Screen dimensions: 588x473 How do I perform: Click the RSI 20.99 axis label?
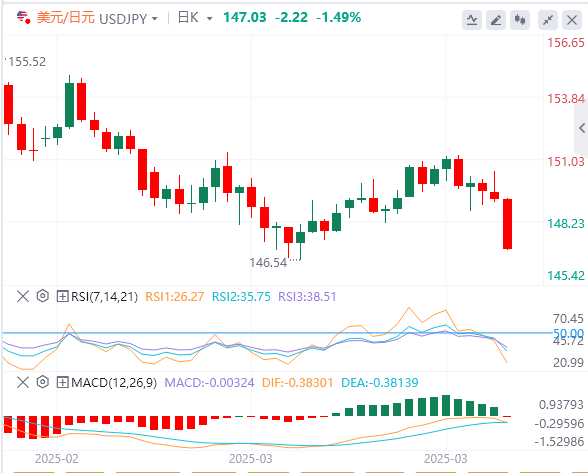coord(568,363)
